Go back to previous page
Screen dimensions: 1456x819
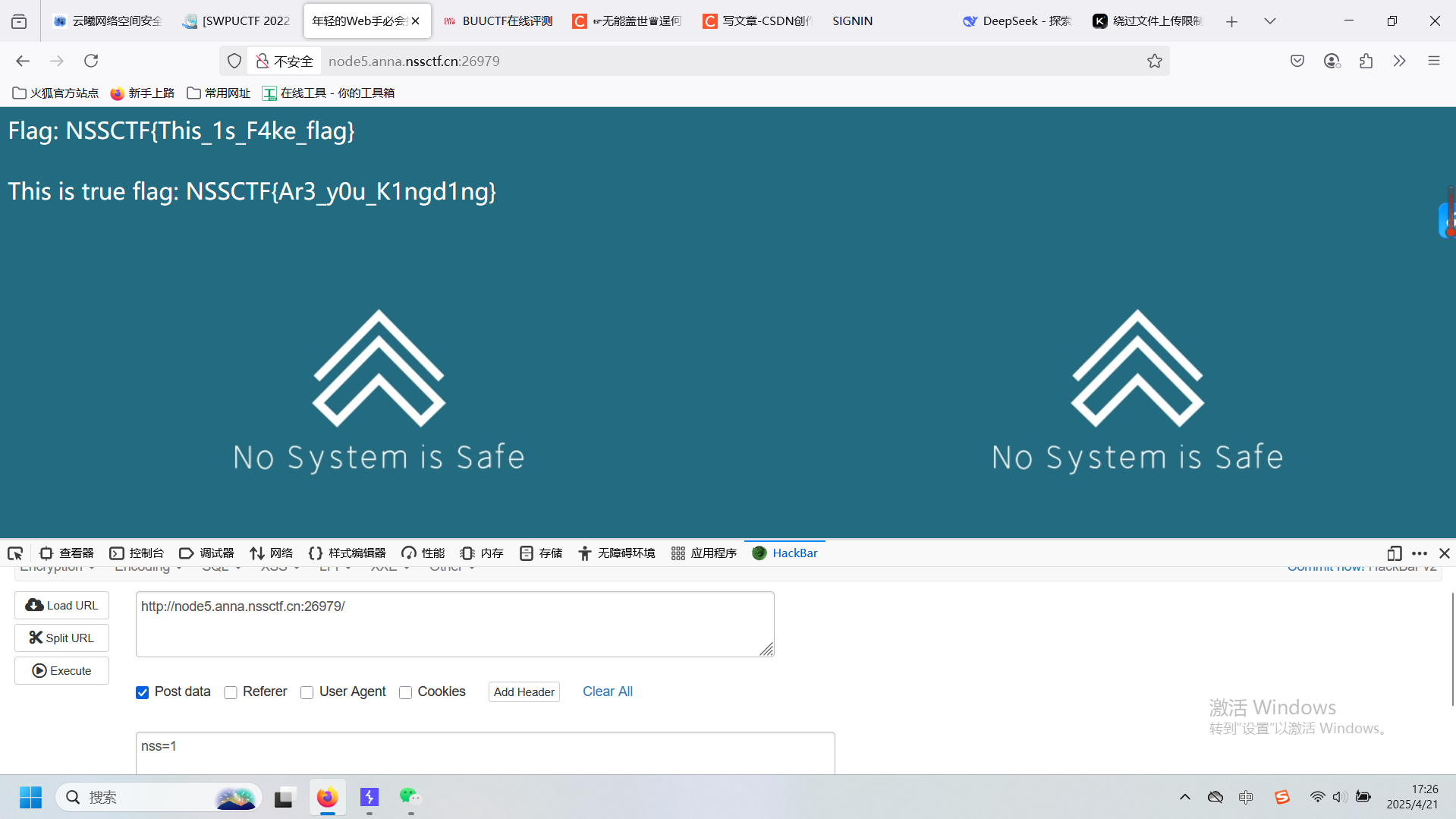pos(23,61)
